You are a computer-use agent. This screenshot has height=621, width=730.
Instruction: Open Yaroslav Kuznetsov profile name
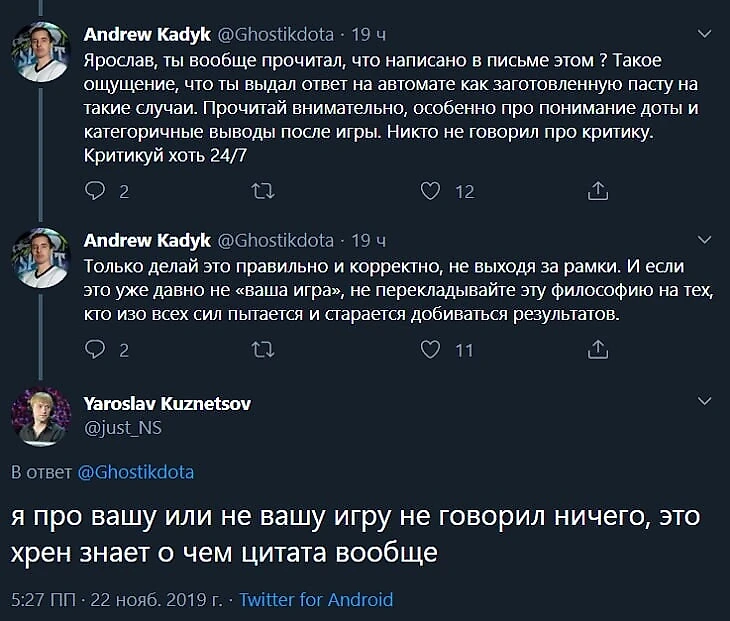167,404
